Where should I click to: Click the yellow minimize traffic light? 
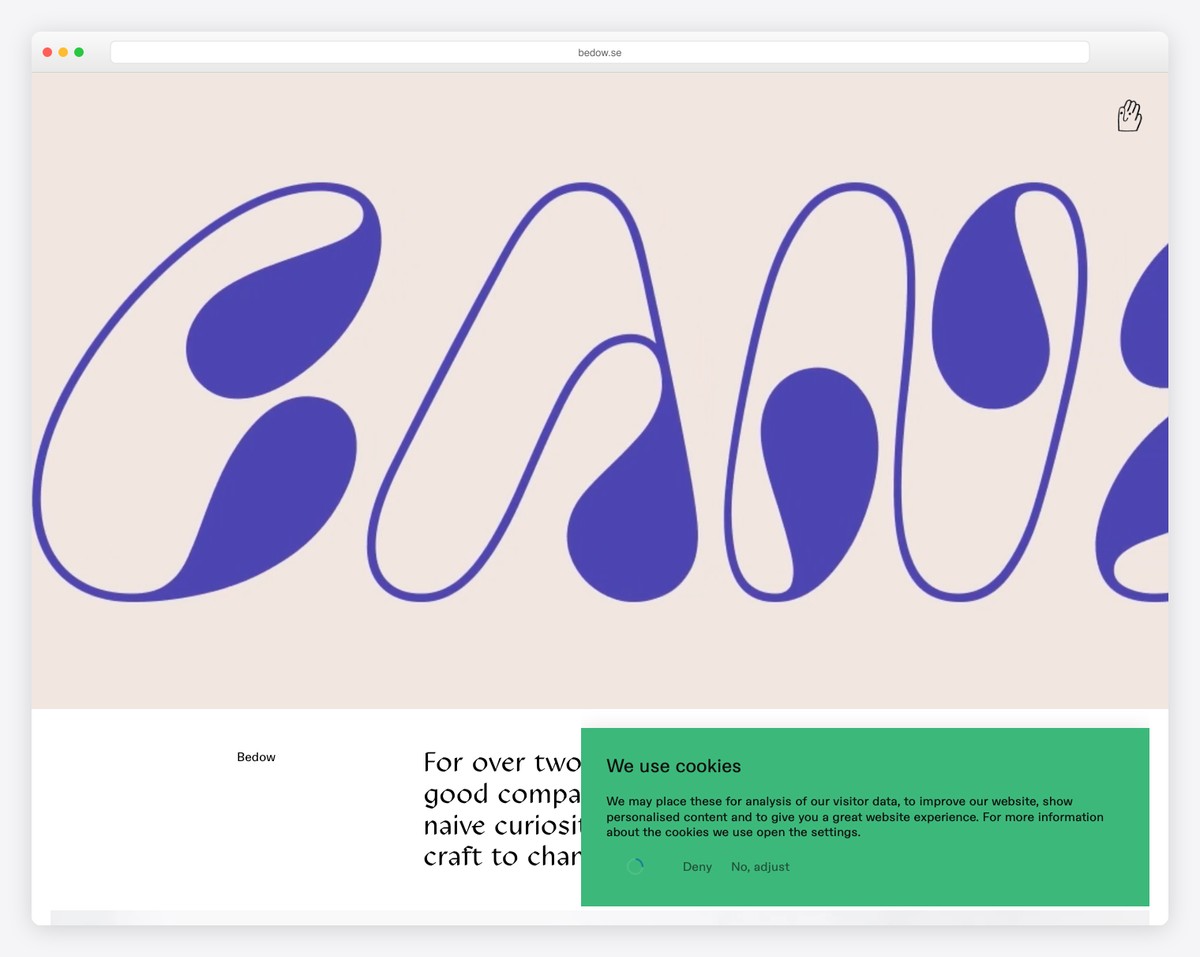tap(63, 51)
